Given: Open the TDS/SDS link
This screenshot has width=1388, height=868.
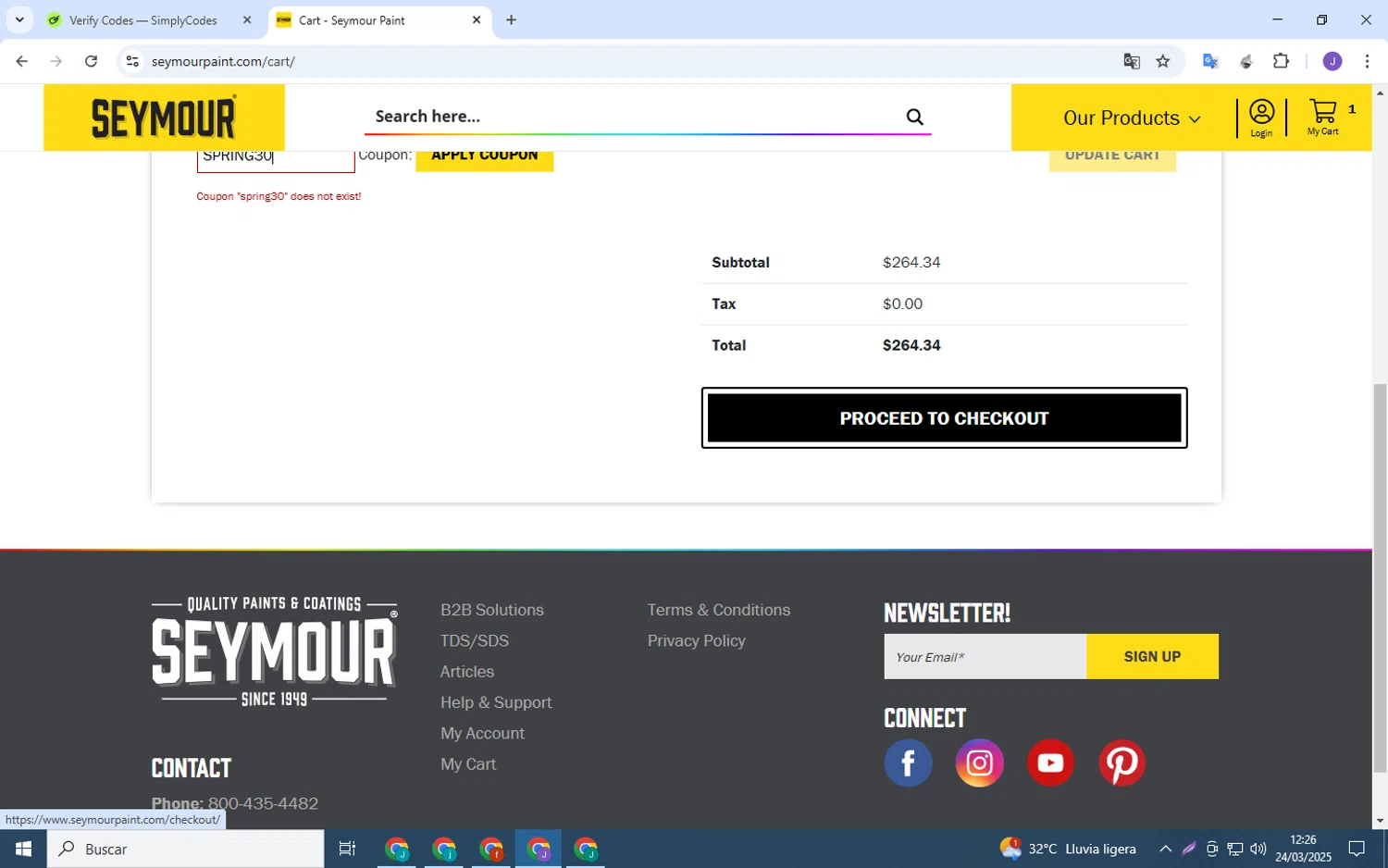Looking at the screenshot, I should [475, 640].
